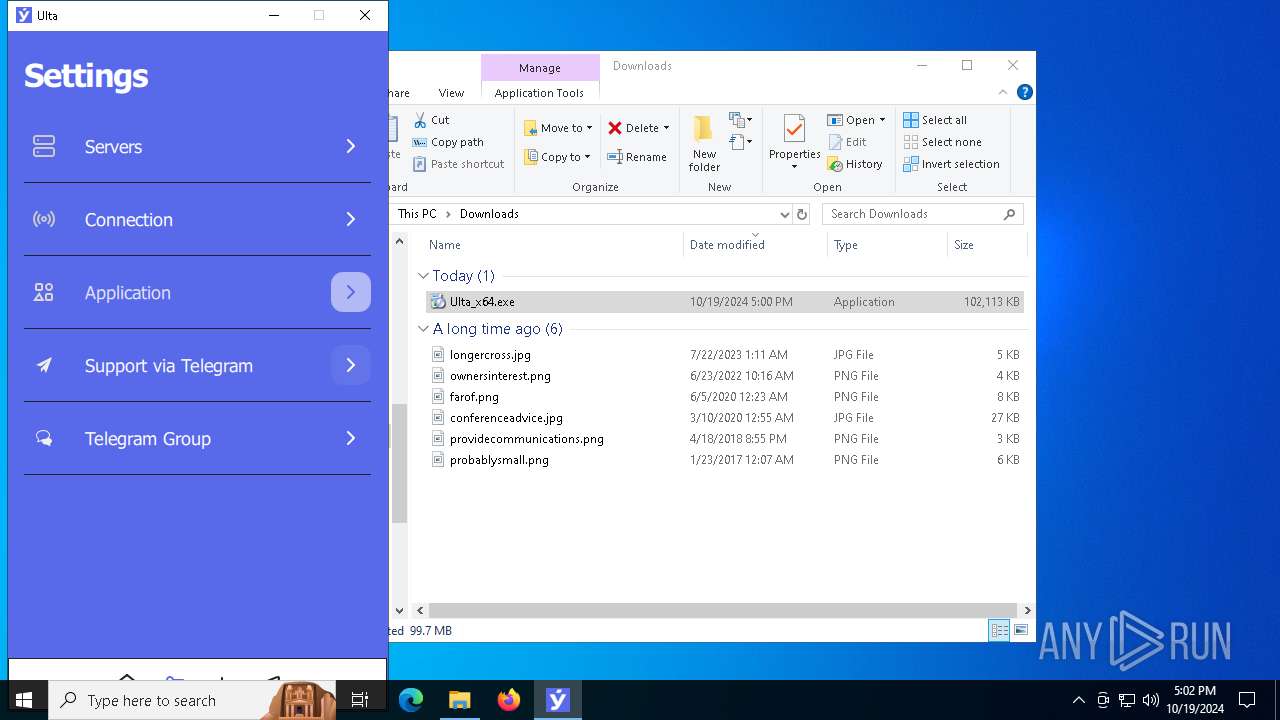Screen dimensions: 1280x720
Task: Open Servers settings in Ulta
Action: click(x=197, y=146)
